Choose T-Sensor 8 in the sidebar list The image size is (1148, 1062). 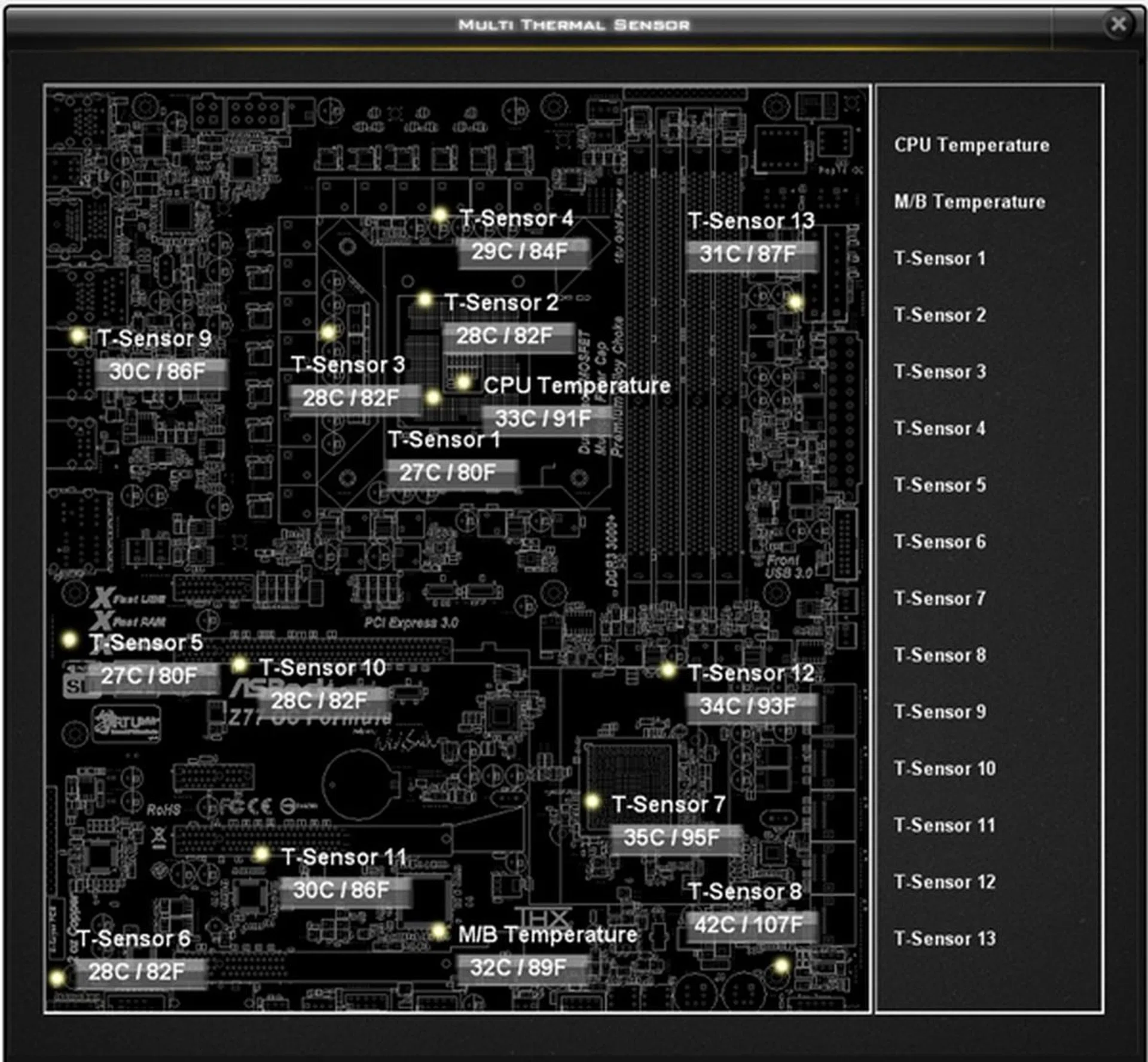(x=939, y=655)
